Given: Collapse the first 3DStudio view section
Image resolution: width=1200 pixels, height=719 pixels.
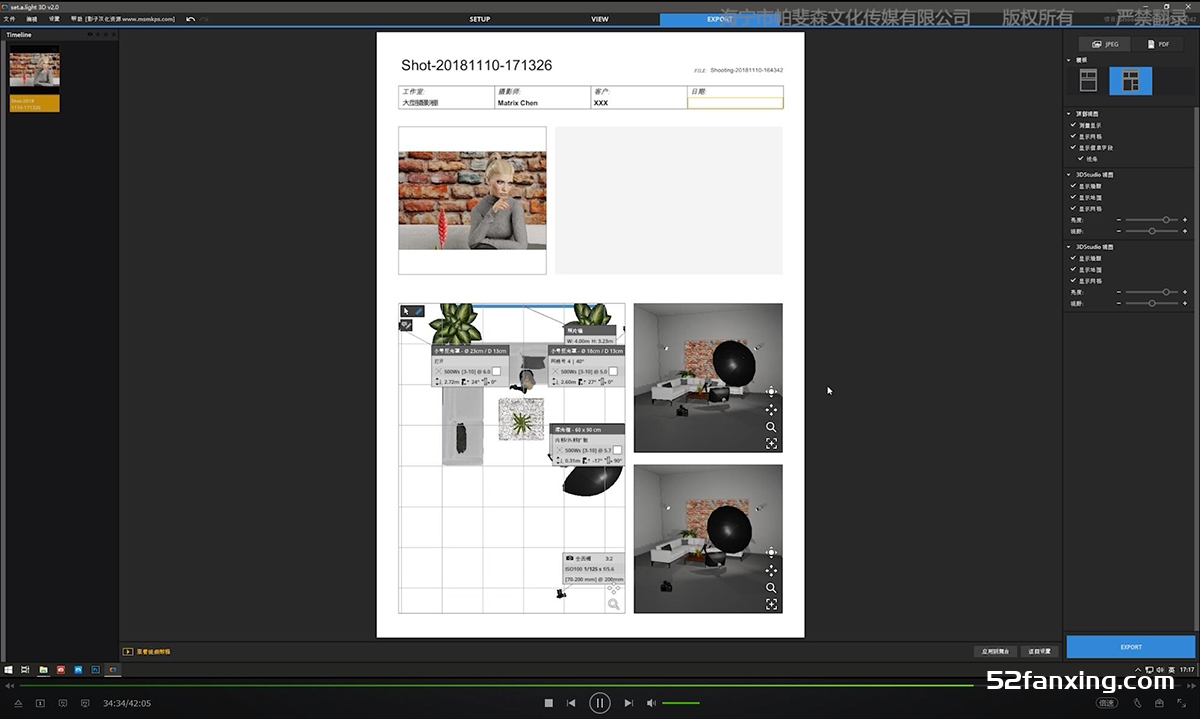Looking at the screenshot, I should click(1068, 175).
